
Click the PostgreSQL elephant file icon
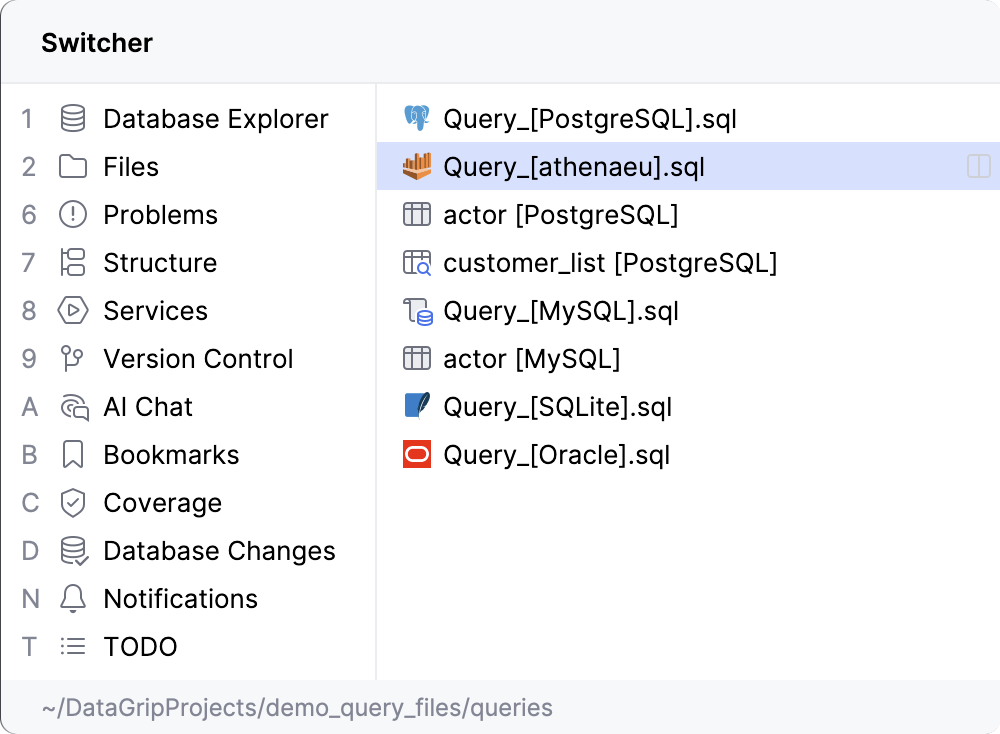coord(416,119)
